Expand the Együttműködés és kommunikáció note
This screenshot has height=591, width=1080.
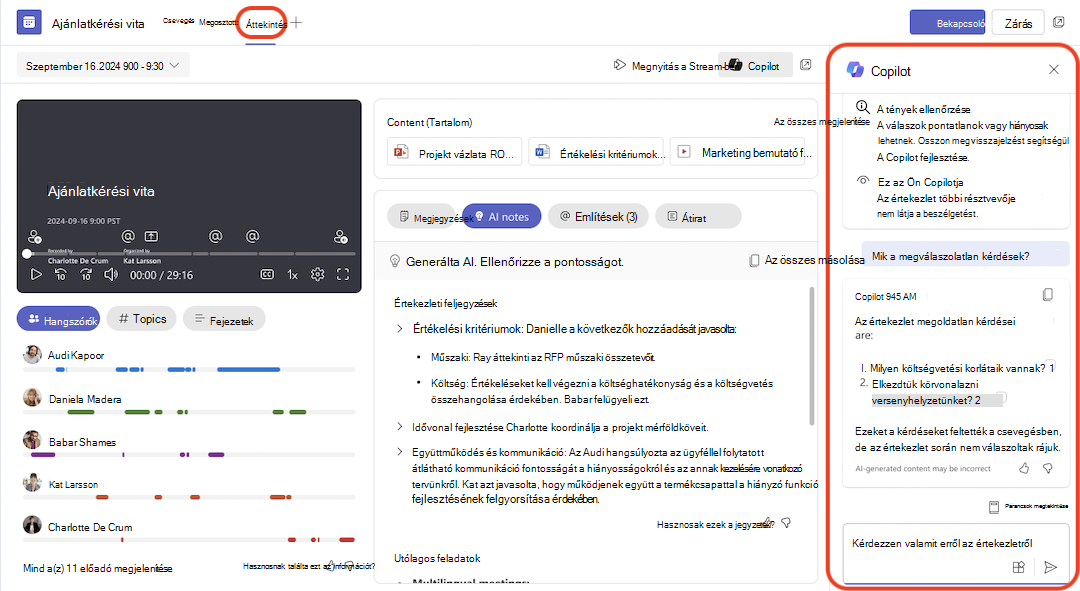[x=399, y=452]
